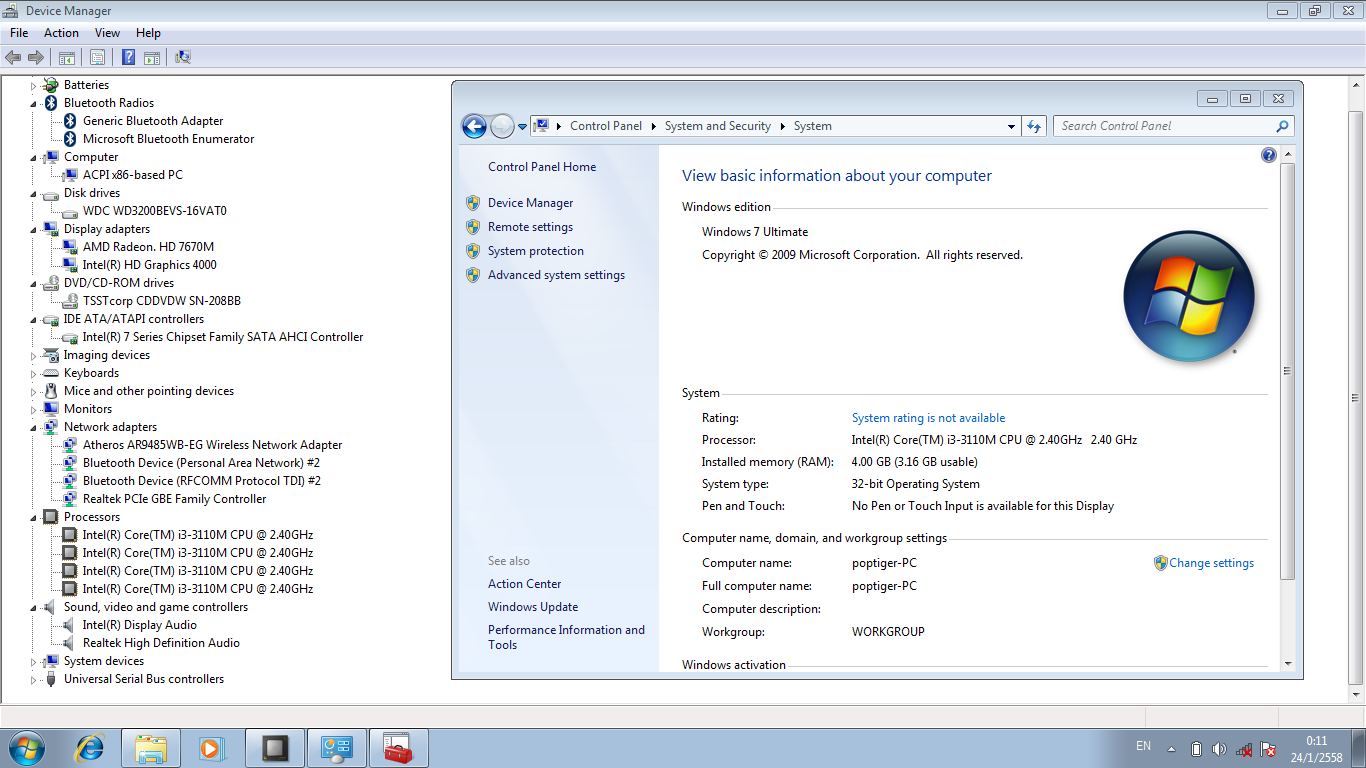Image resolution: width=1366 pixels, height=768 pixels.
Task: Open Advanced system settings link
Action: (556, 275)
